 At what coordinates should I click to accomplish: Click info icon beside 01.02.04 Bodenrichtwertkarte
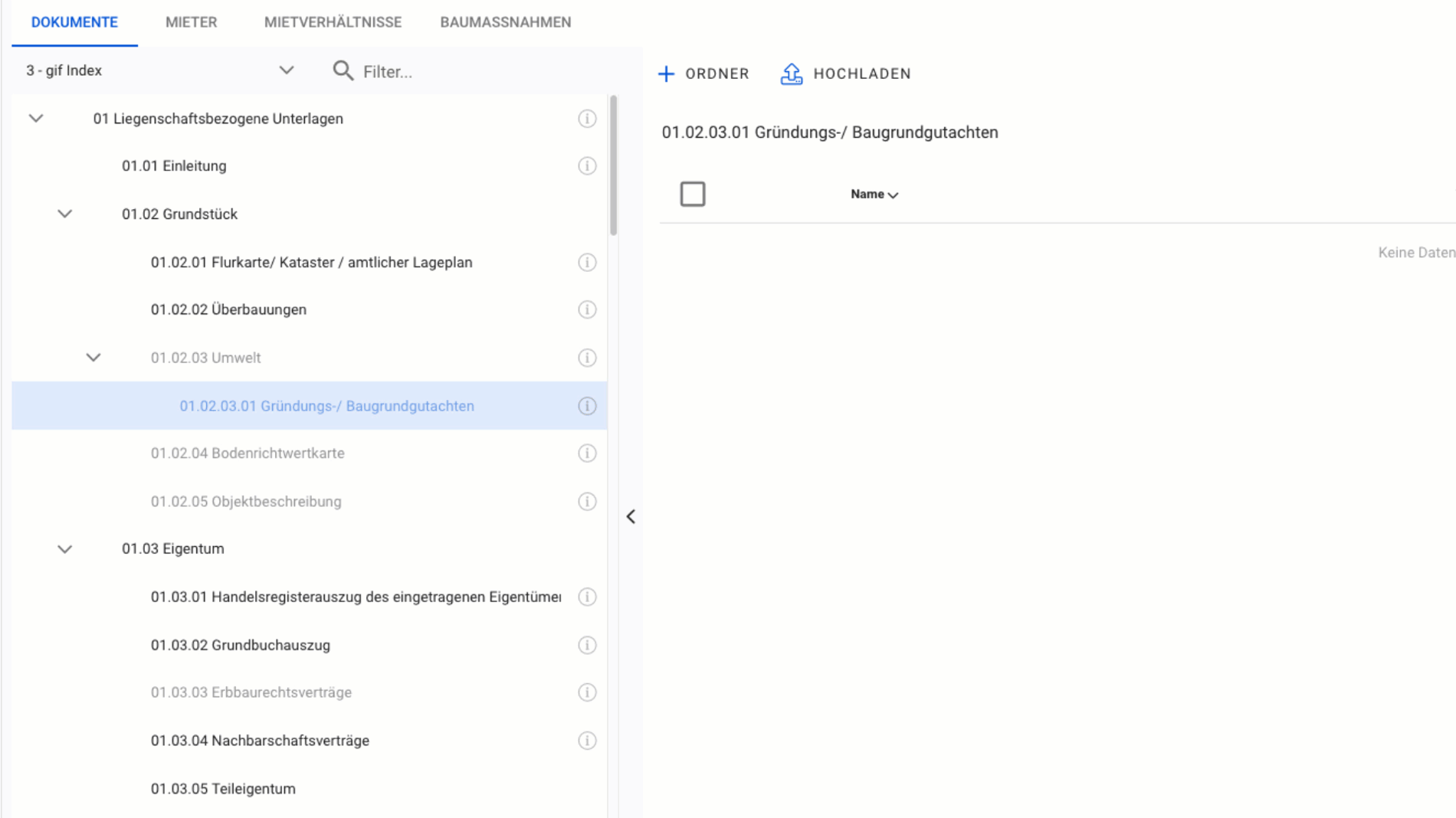587,453
